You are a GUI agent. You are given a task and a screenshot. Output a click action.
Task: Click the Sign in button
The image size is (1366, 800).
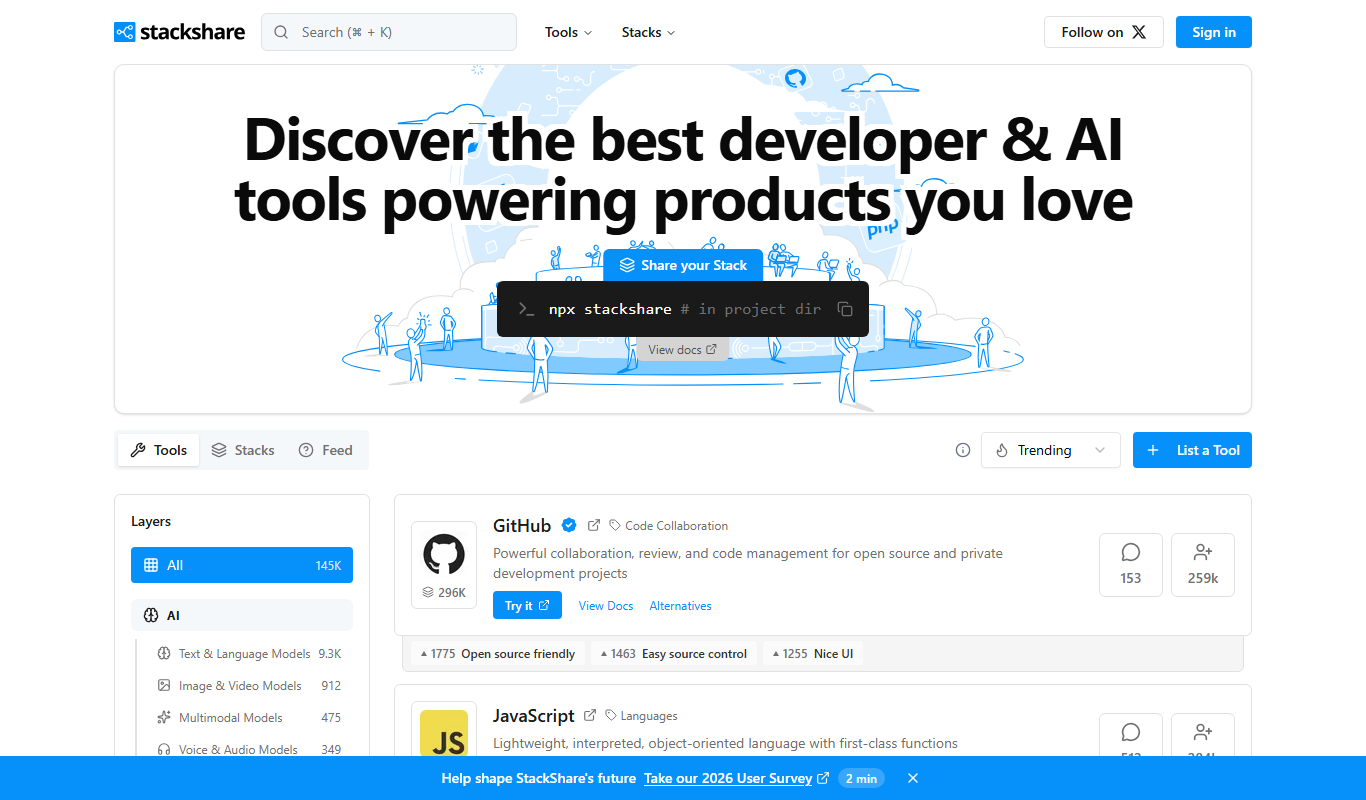point(1214,32)
